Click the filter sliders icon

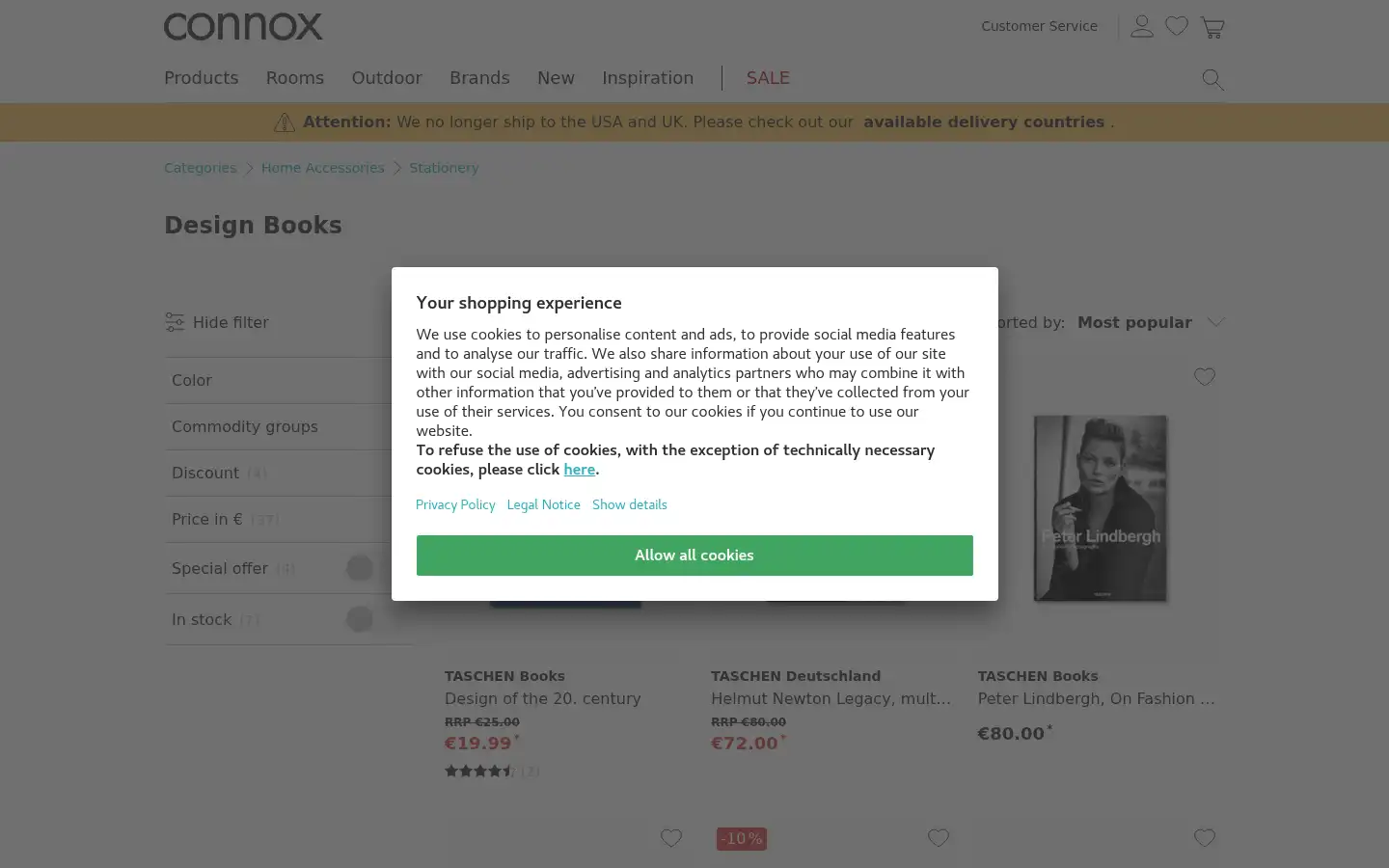pos(175,322)
